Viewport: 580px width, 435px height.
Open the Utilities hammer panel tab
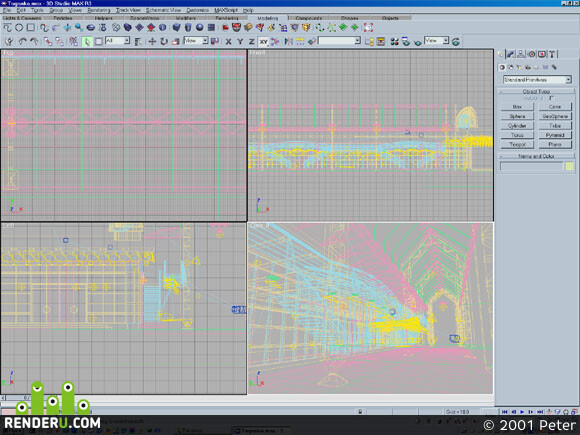click(x=552, y=54)
